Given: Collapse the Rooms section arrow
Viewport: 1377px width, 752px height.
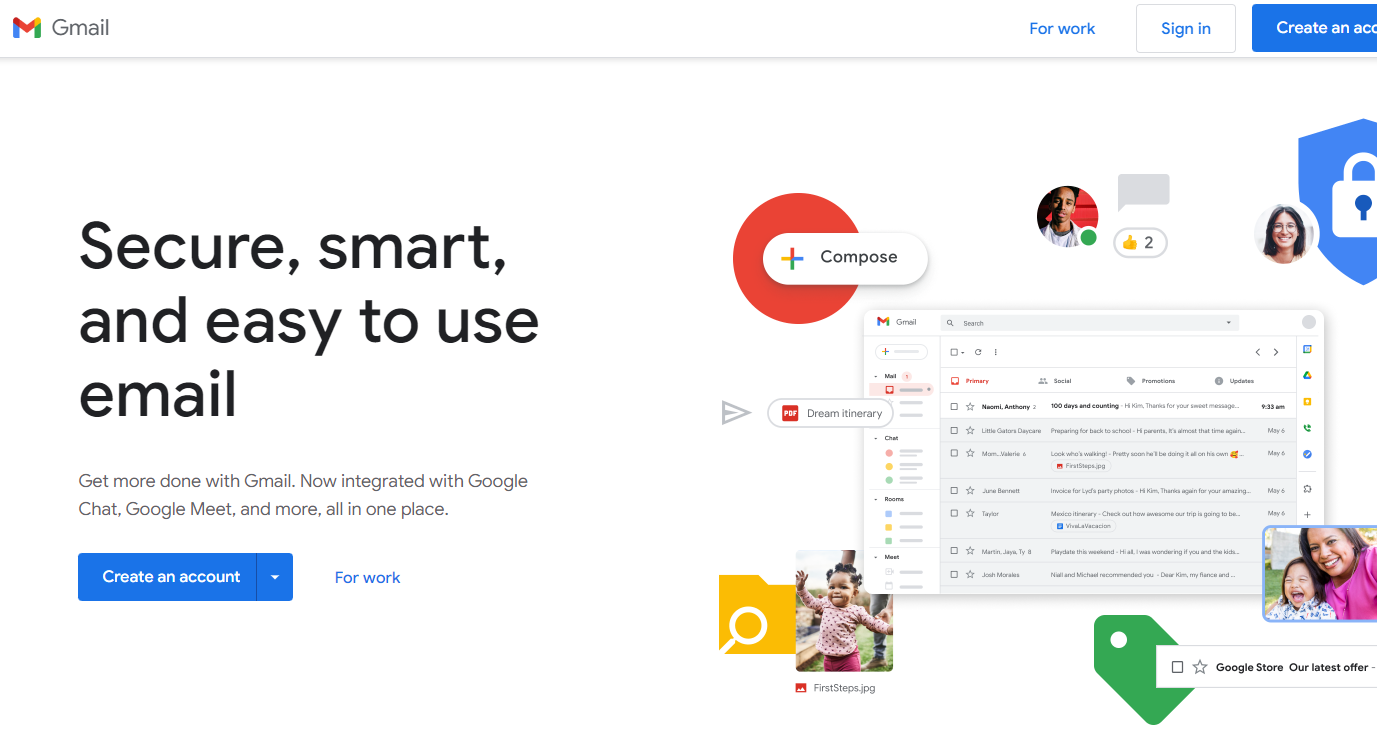Looking at the screenshot, I should tap(875, 499).
